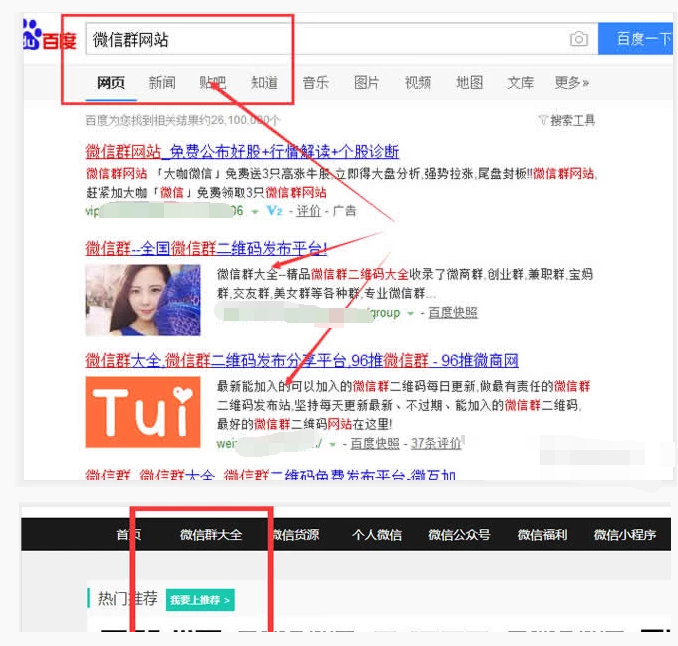Viewport: 678px width, 646px height.
Task: Open 百度快照 link beside 37条评价
Action: click(375, 444)
